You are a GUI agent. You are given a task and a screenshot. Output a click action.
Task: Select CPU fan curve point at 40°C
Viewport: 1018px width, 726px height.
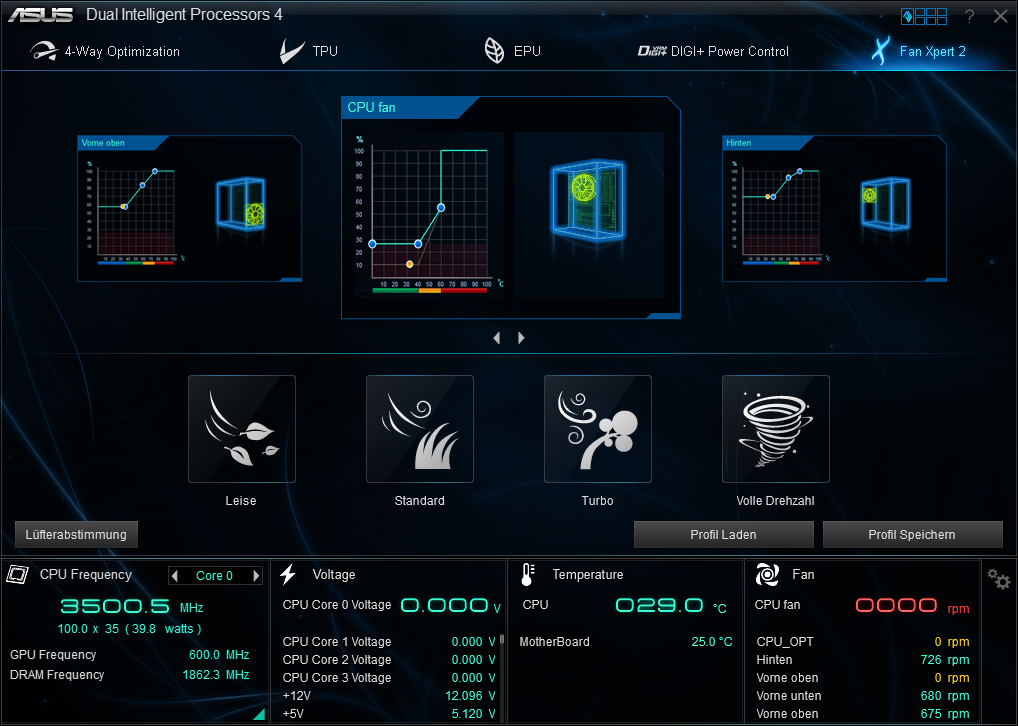coord(418,244)
